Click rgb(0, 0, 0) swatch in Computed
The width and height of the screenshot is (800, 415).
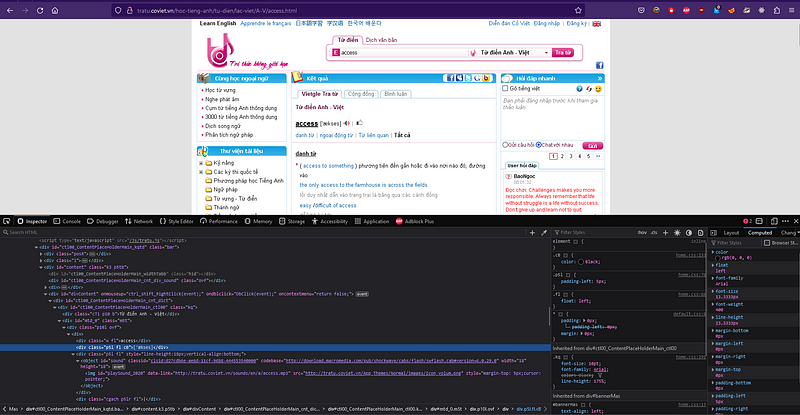click(x=719, y=258)
